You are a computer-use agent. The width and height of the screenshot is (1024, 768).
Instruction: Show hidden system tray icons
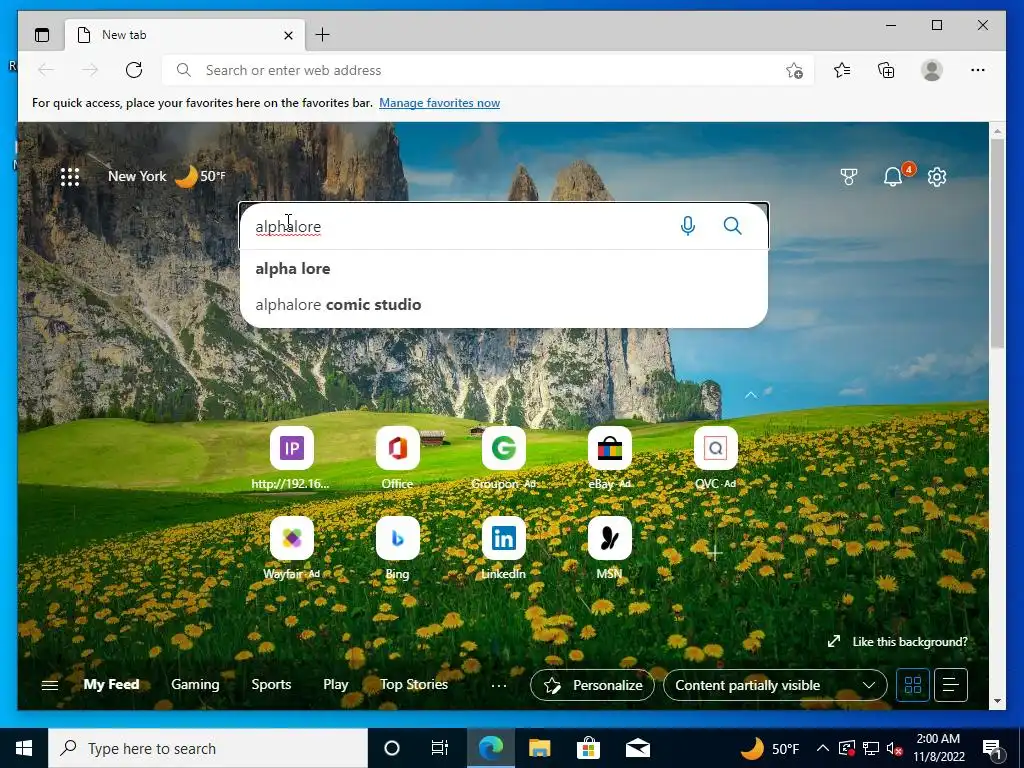(823, 748)
